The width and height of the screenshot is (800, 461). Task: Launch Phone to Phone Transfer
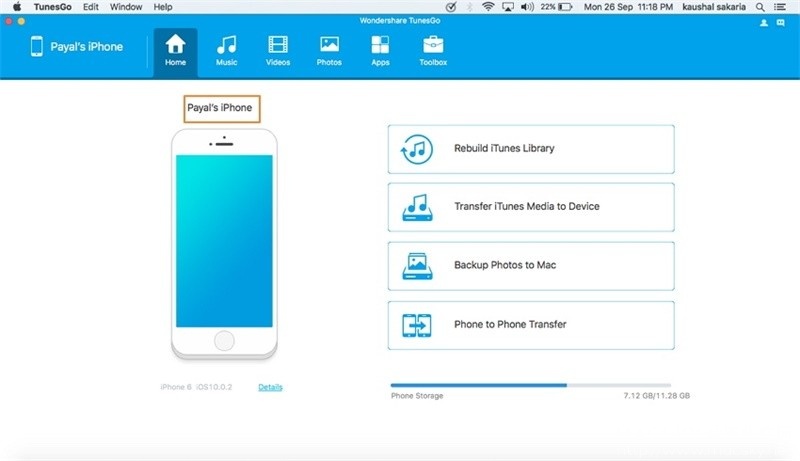[531, 325]
